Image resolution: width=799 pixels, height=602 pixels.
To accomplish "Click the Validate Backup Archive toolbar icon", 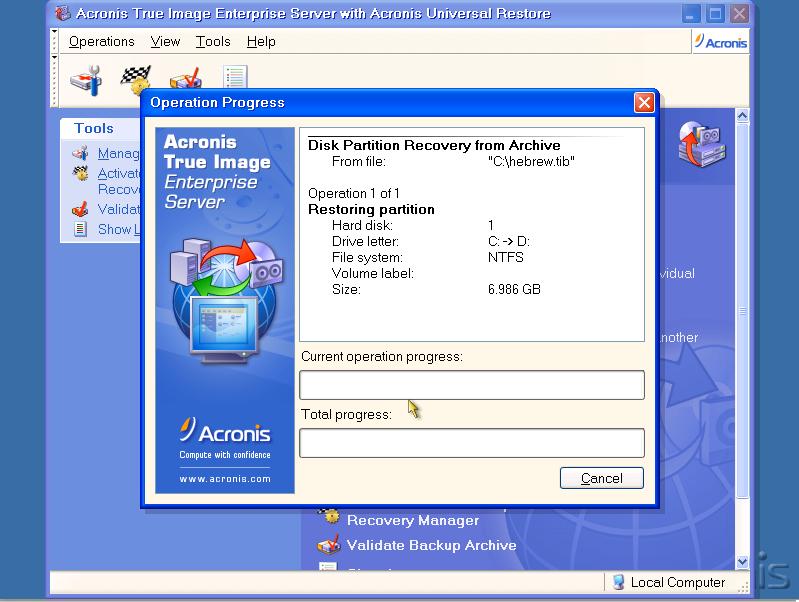I will point(185,80).
